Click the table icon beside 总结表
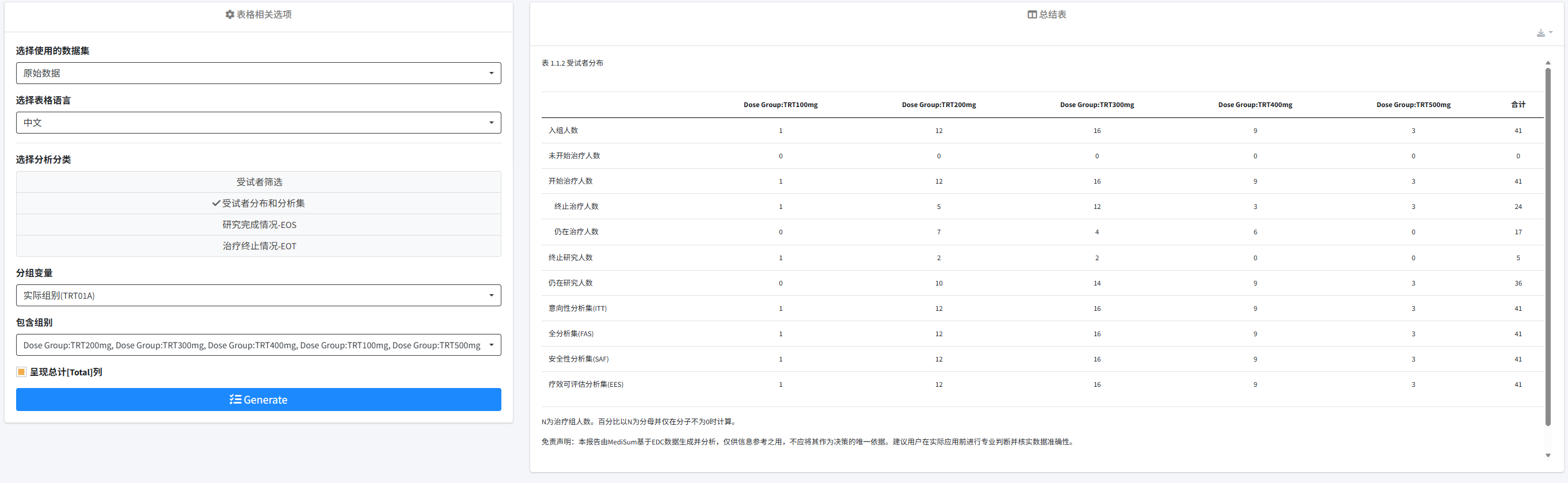 pos(1032,14)
